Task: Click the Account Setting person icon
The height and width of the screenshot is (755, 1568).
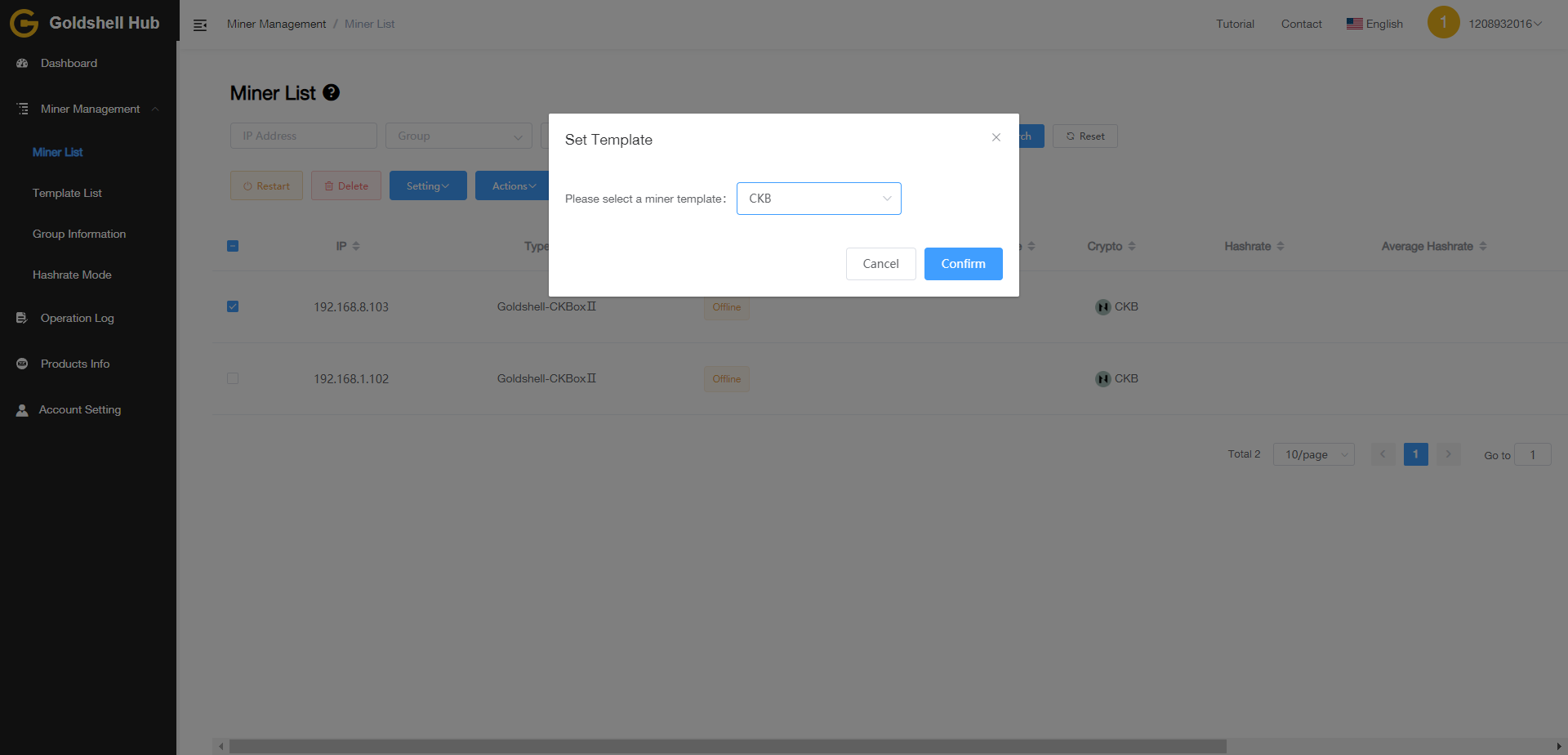Action: pyautogui.click(x=22, y=410)
